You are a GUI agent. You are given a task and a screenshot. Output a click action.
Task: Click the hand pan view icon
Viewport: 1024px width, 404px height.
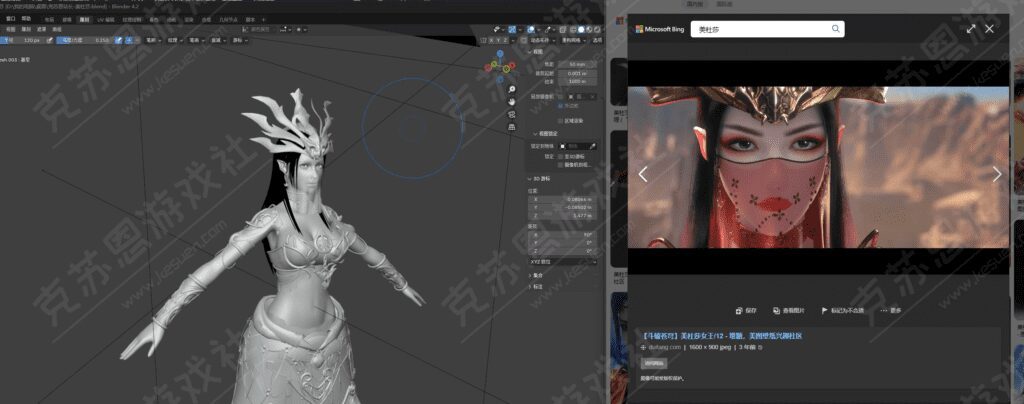point(511,101)
